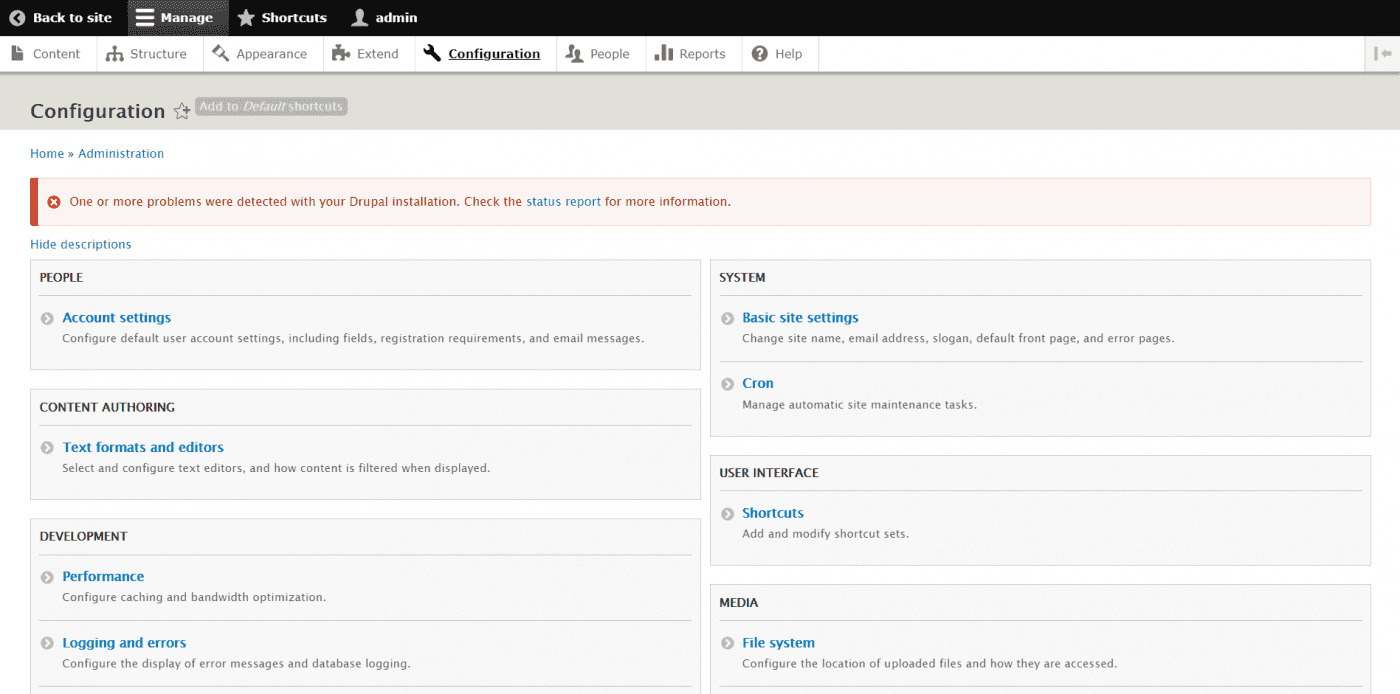Open Shortcuts link under User Interface

point(773,513)
